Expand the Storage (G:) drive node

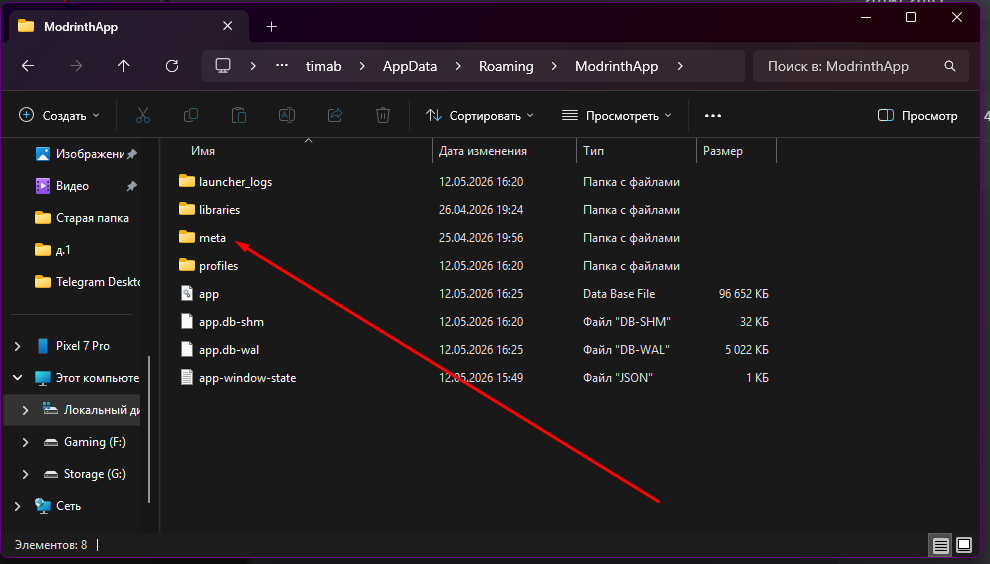(x=25, y=474)
